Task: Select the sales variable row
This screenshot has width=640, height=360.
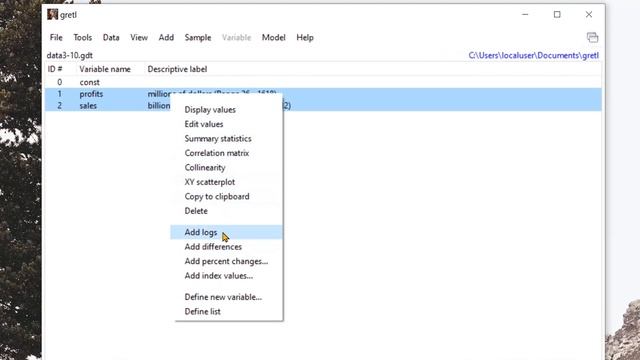Action: pyautogui.click(x=323, y=105)
